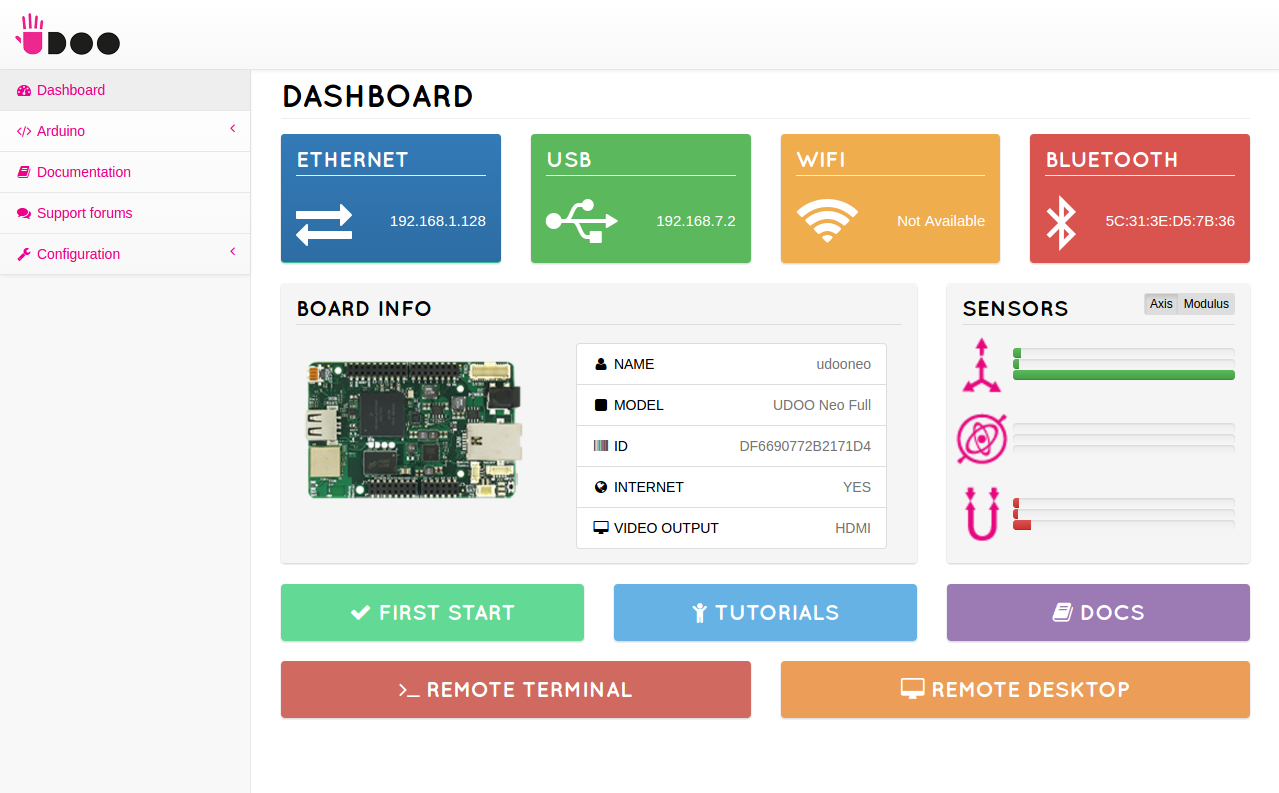The width and height of the screenshot is (1279, 793).
Task: Open Dashboard from the sidebar
Action: tap(125, 90)
